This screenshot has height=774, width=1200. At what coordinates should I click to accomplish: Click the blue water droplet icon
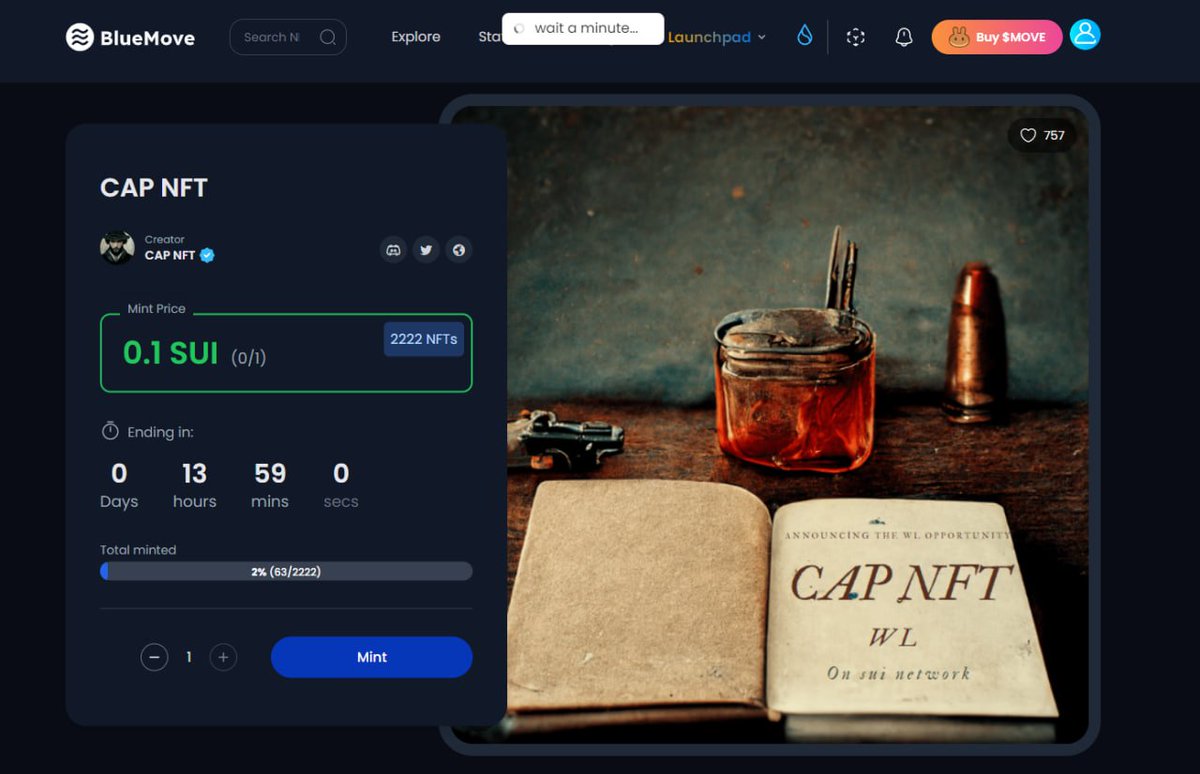[805, 36]
